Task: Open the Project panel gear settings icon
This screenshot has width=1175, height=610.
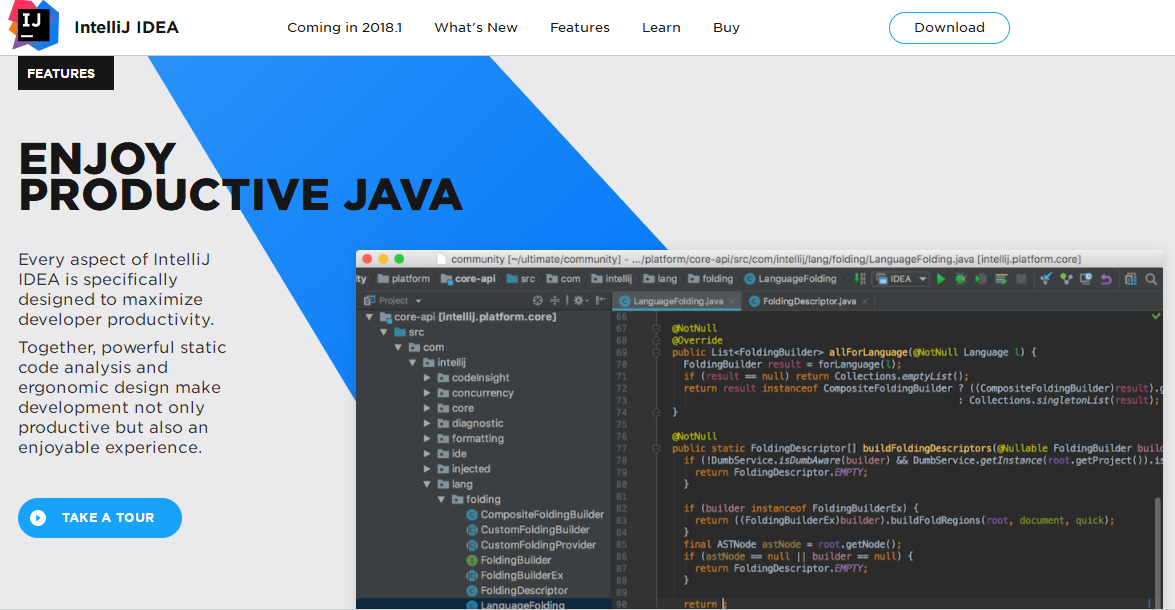Action: click(579, 301)
